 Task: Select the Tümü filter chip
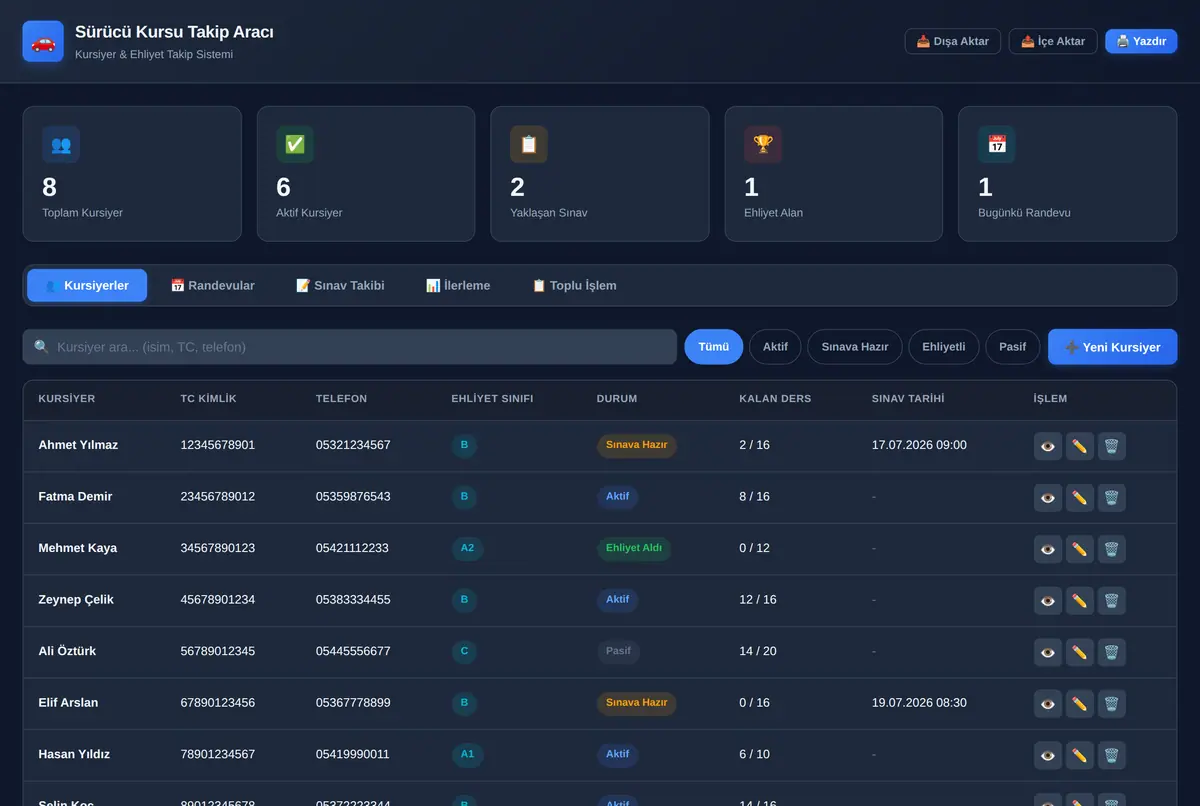714,347
